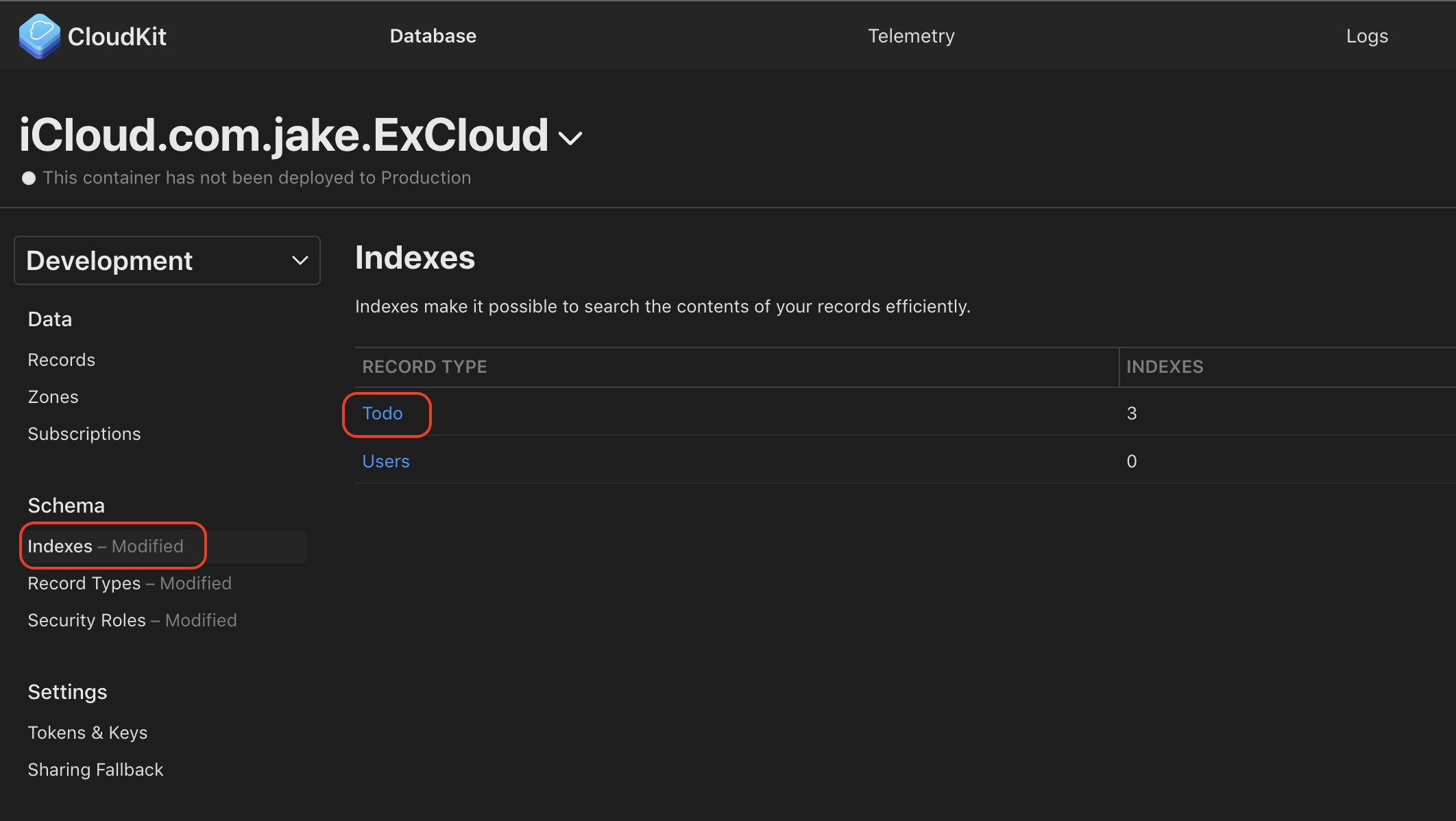Open the Users record type link
This screenshot has height=821, width=1456.
click(x=385, y=461)
